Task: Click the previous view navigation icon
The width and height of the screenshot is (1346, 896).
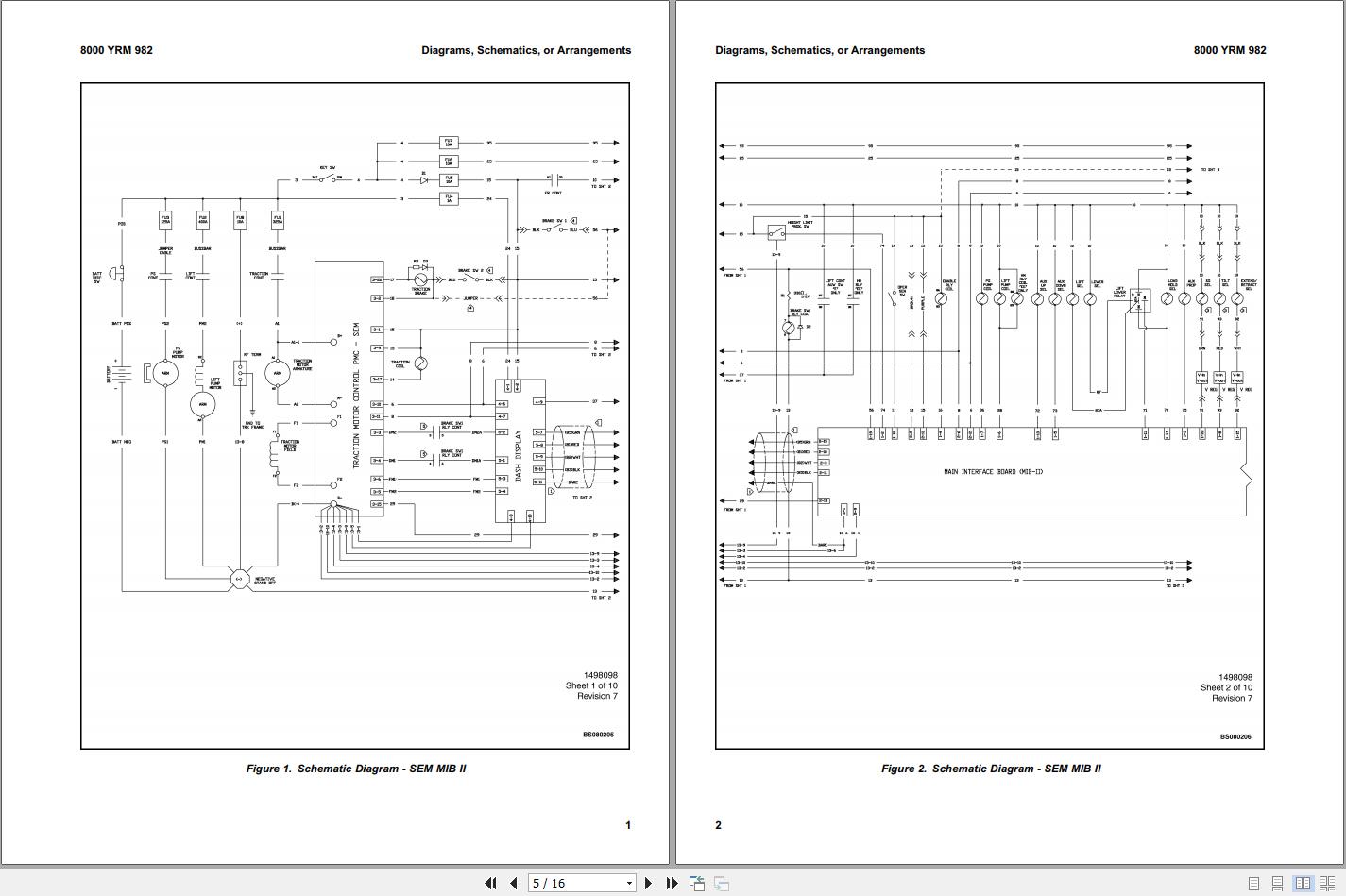Action: pos(697,883)
